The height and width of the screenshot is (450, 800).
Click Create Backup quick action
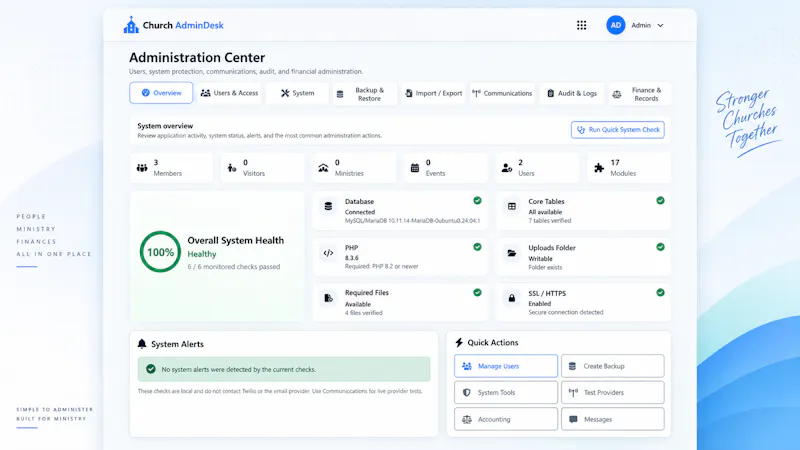[x=613, y=366]
